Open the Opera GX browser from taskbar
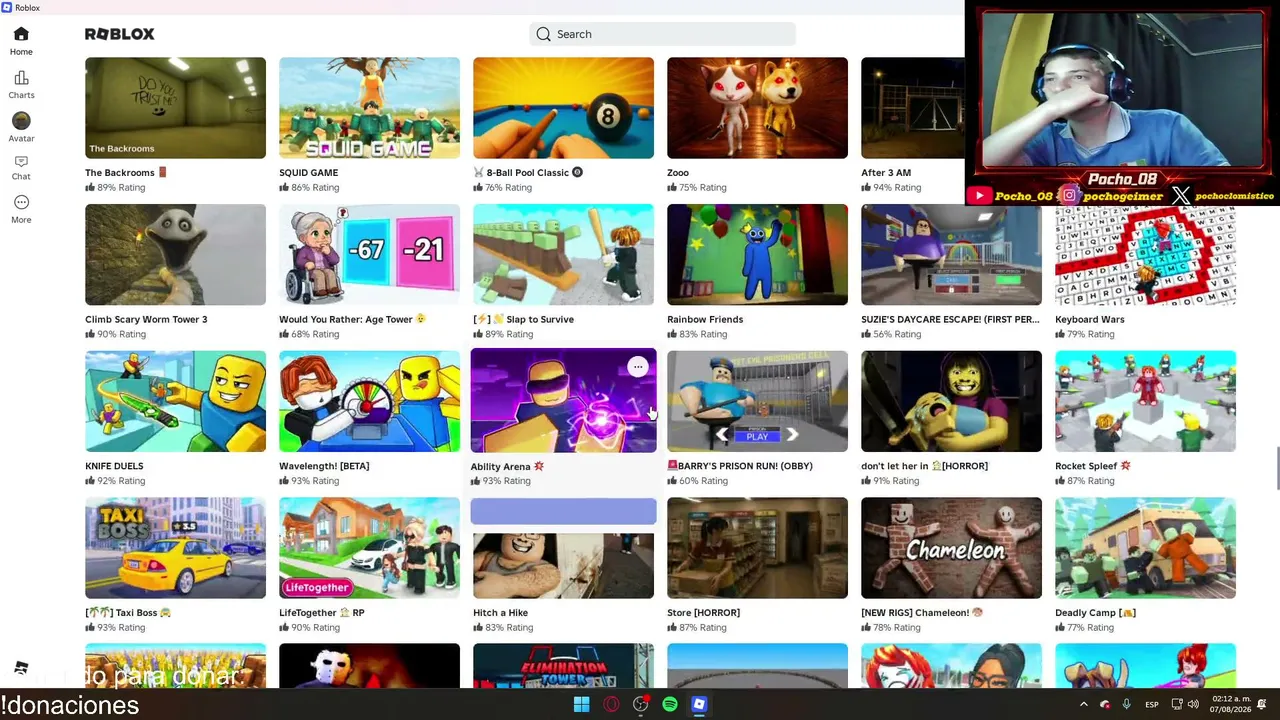1280x720 pixels. click(x=611, y=705)
